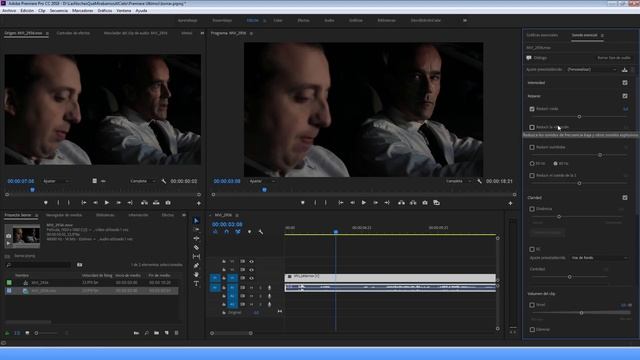Open Program monitor settings wrench

click(479, 181)
